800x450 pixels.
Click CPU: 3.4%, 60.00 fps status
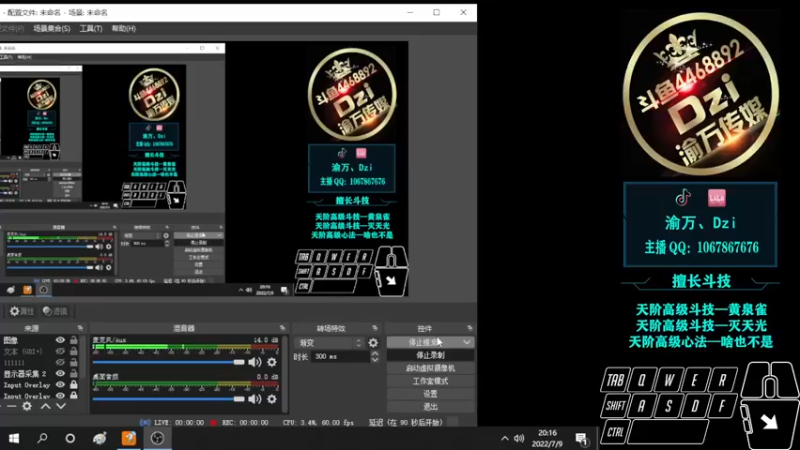coord(318,422)
